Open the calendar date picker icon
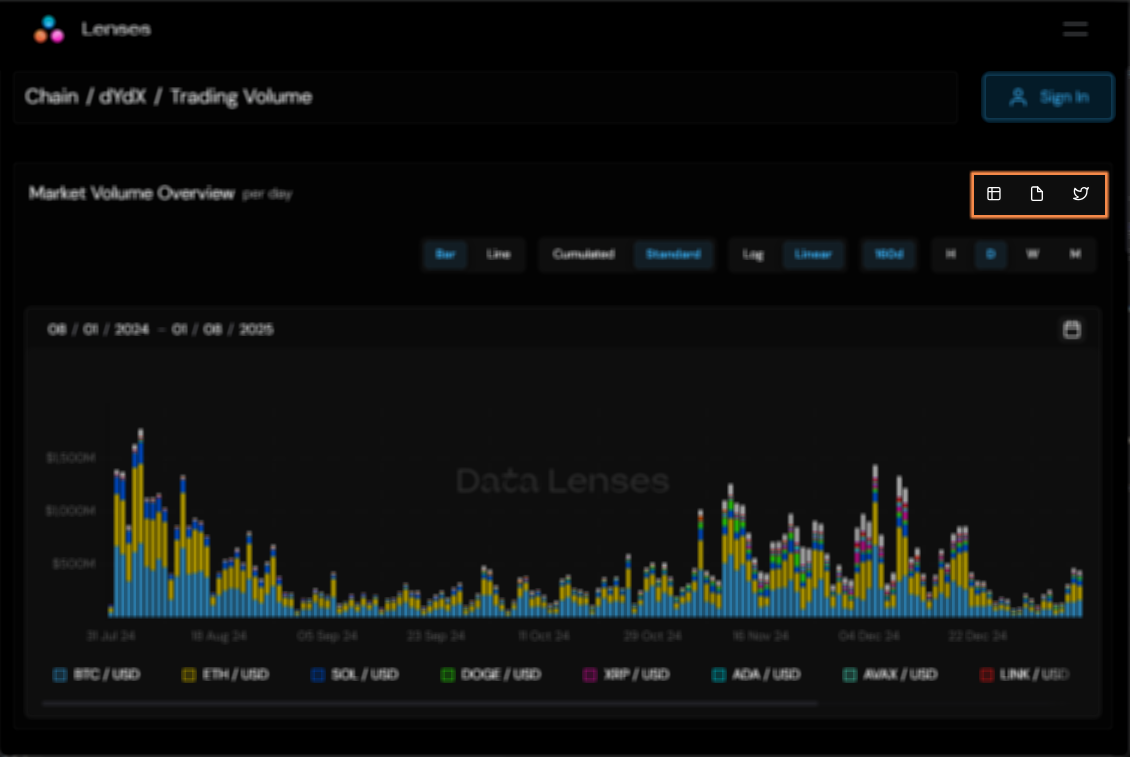This screenshot has width=1130, height=757. (x=1071, y=330)
